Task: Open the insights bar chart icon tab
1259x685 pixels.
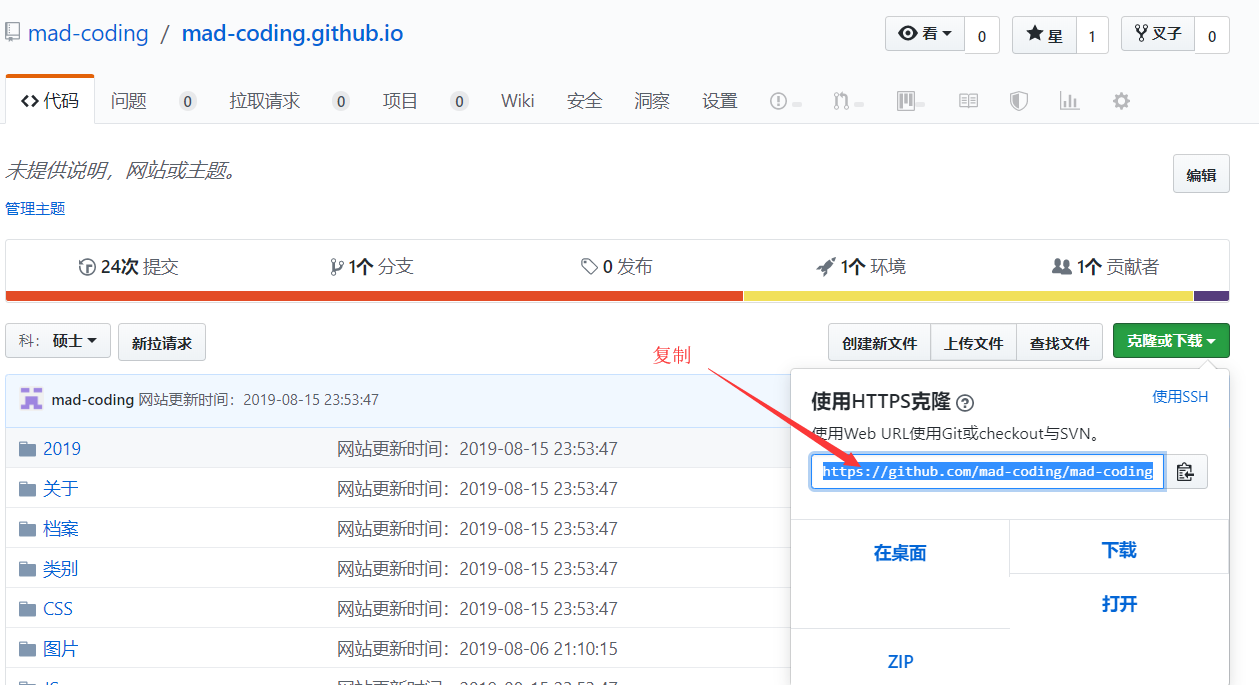Action: click(x=1069, y=101)
